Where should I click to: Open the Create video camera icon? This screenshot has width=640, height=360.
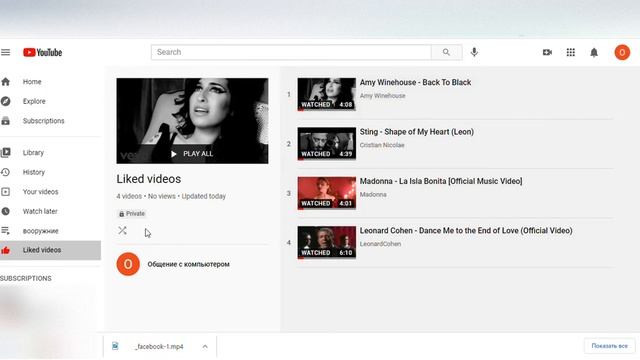point(547,52)
